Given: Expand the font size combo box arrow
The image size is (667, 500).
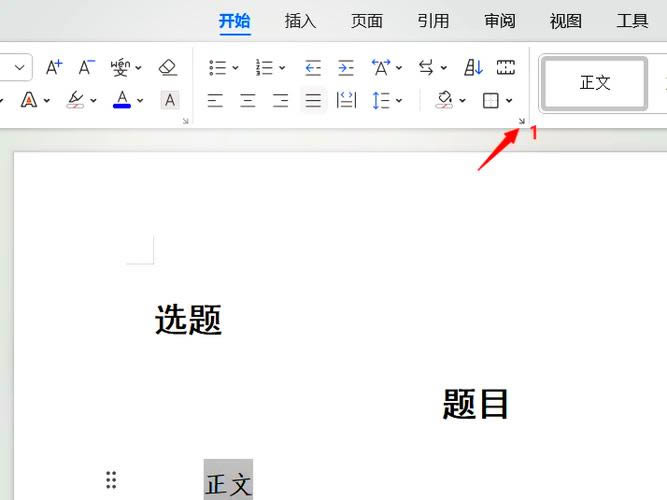Looking at the screenshot, I should click(20, 67).
